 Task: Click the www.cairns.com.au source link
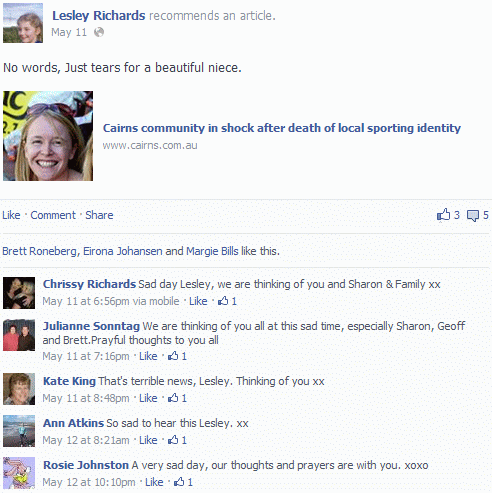click(150, 145)
